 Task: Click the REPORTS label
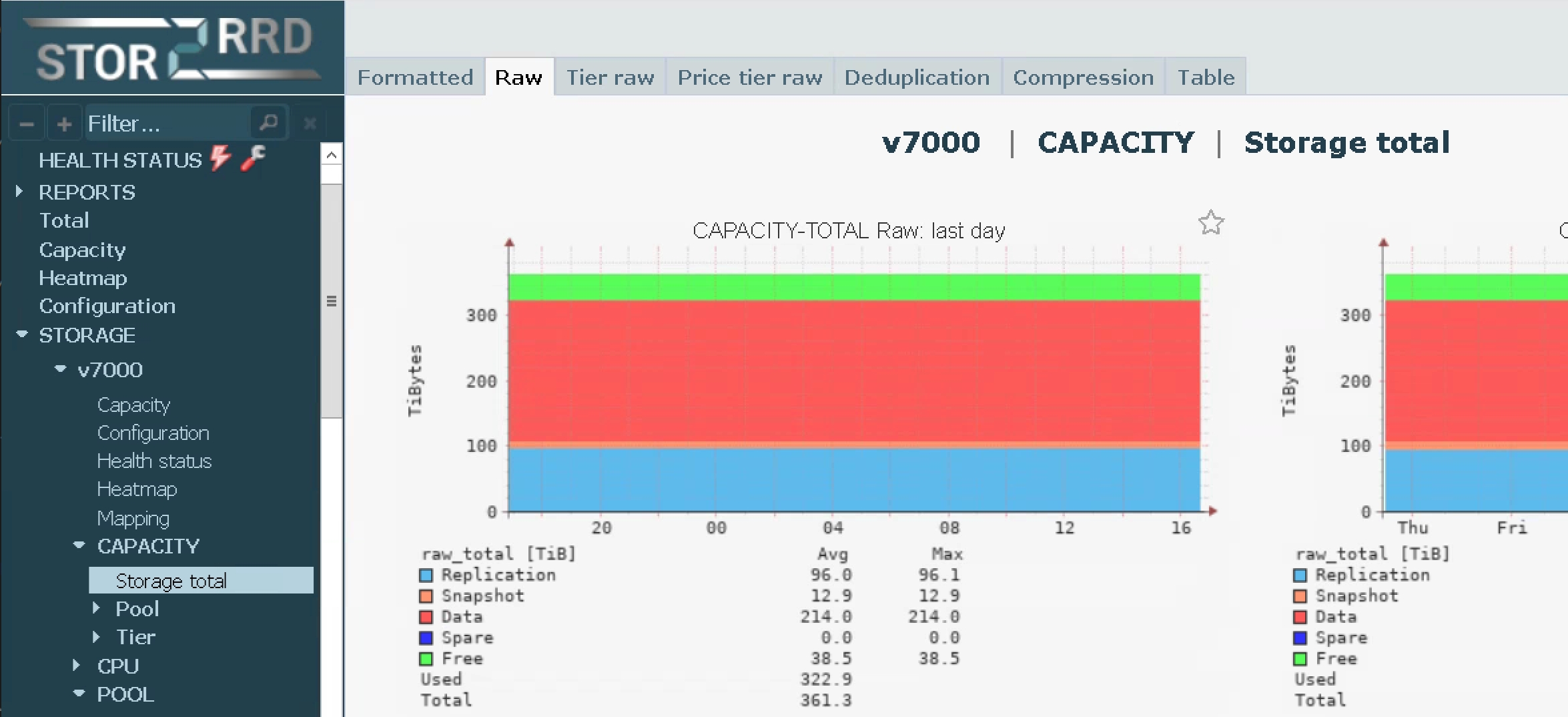point(87,192)
